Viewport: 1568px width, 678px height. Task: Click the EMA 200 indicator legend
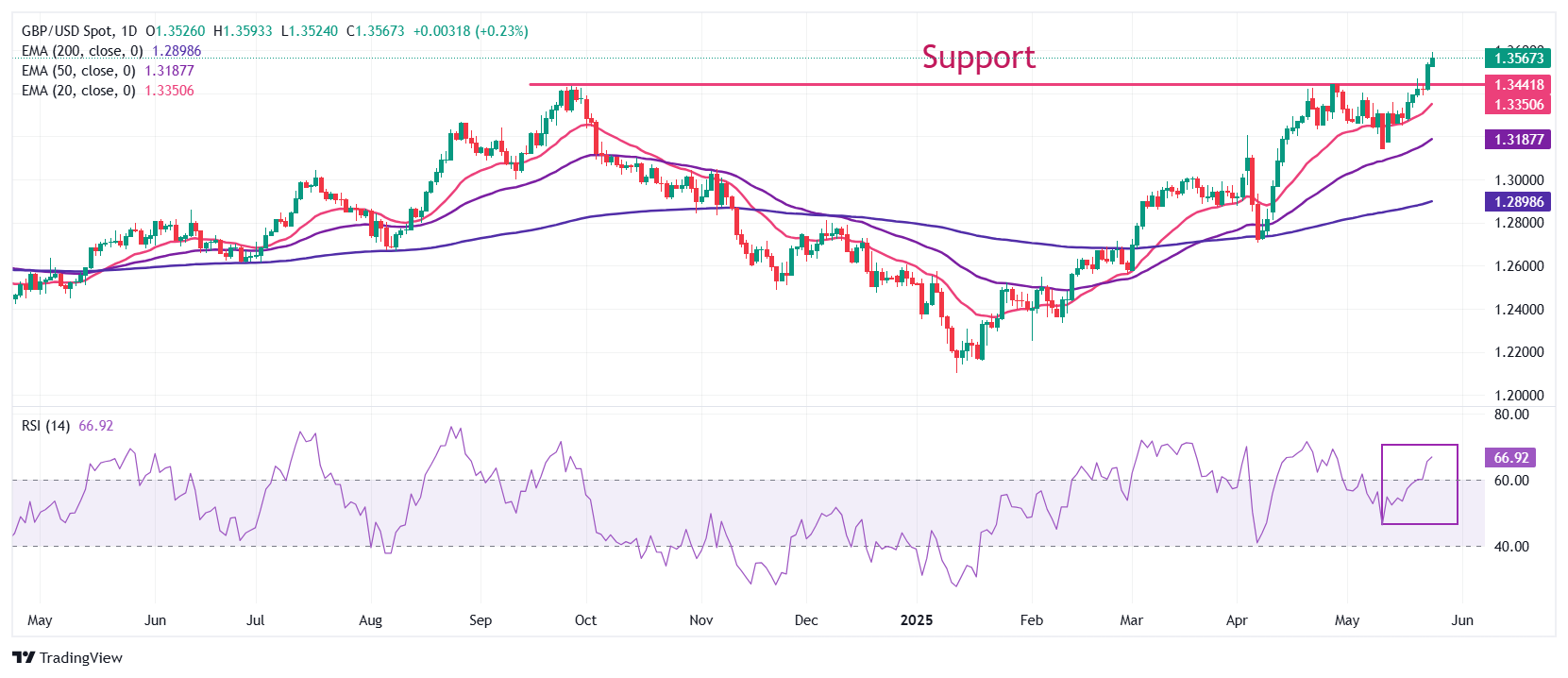(82, 51)
